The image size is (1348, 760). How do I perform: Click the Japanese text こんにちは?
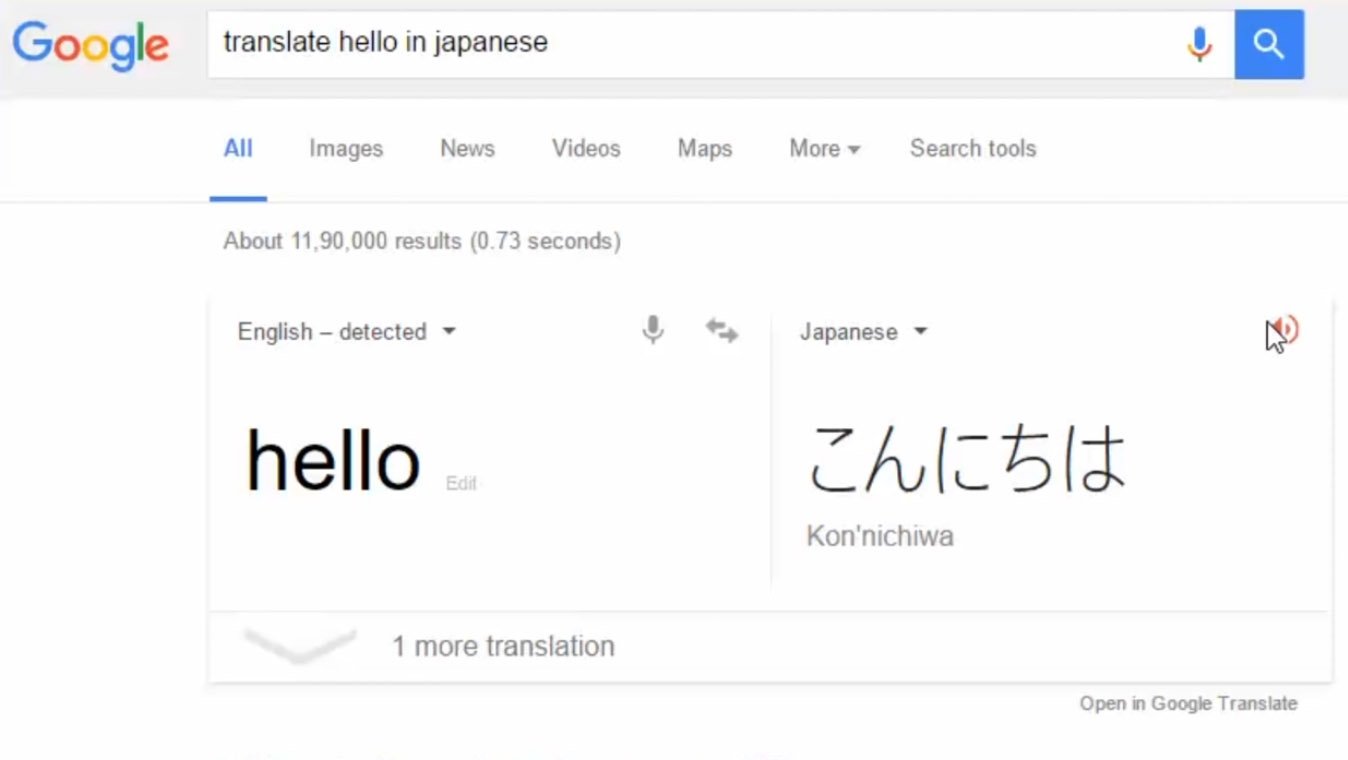966,459
